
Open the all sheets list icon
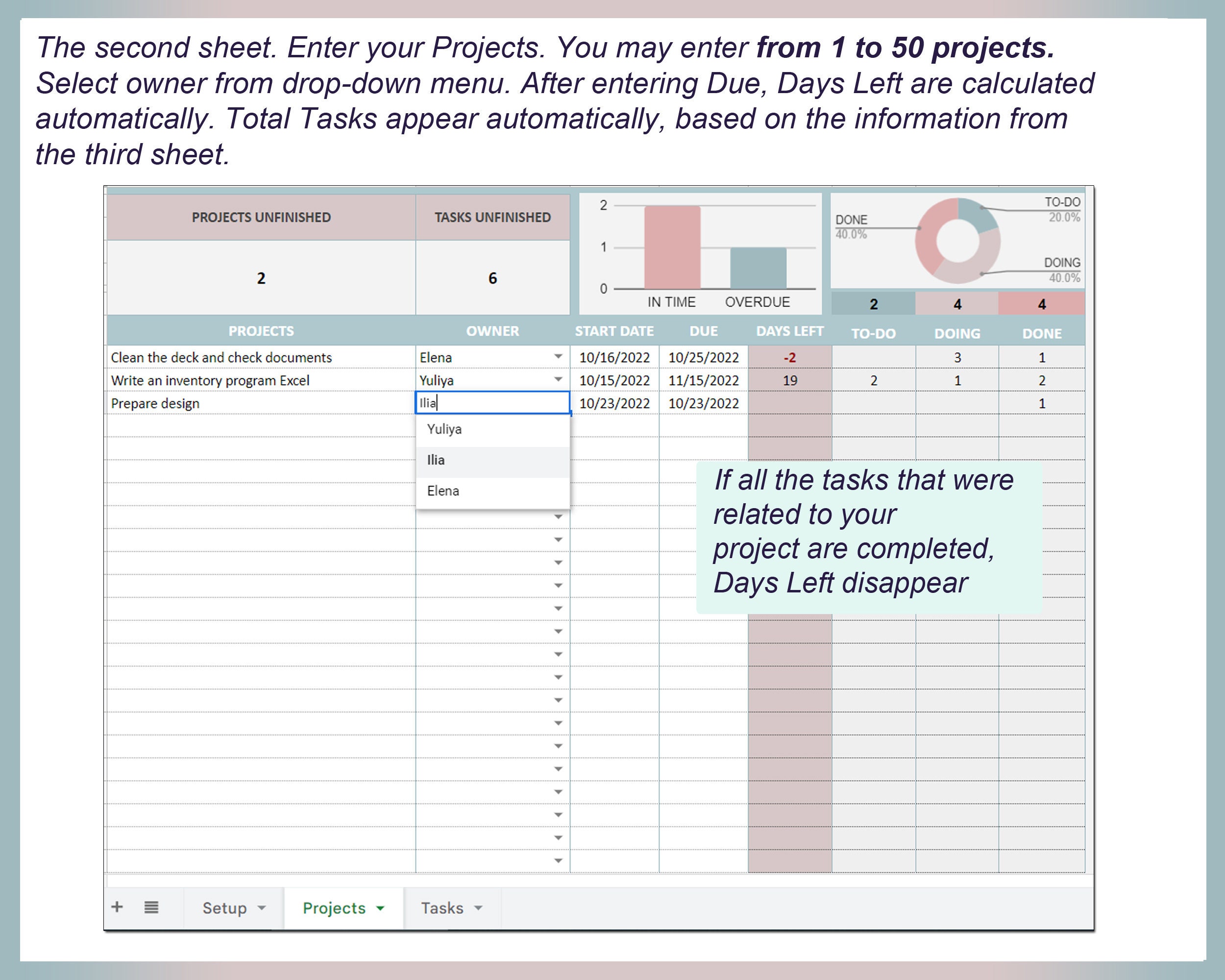150,907
